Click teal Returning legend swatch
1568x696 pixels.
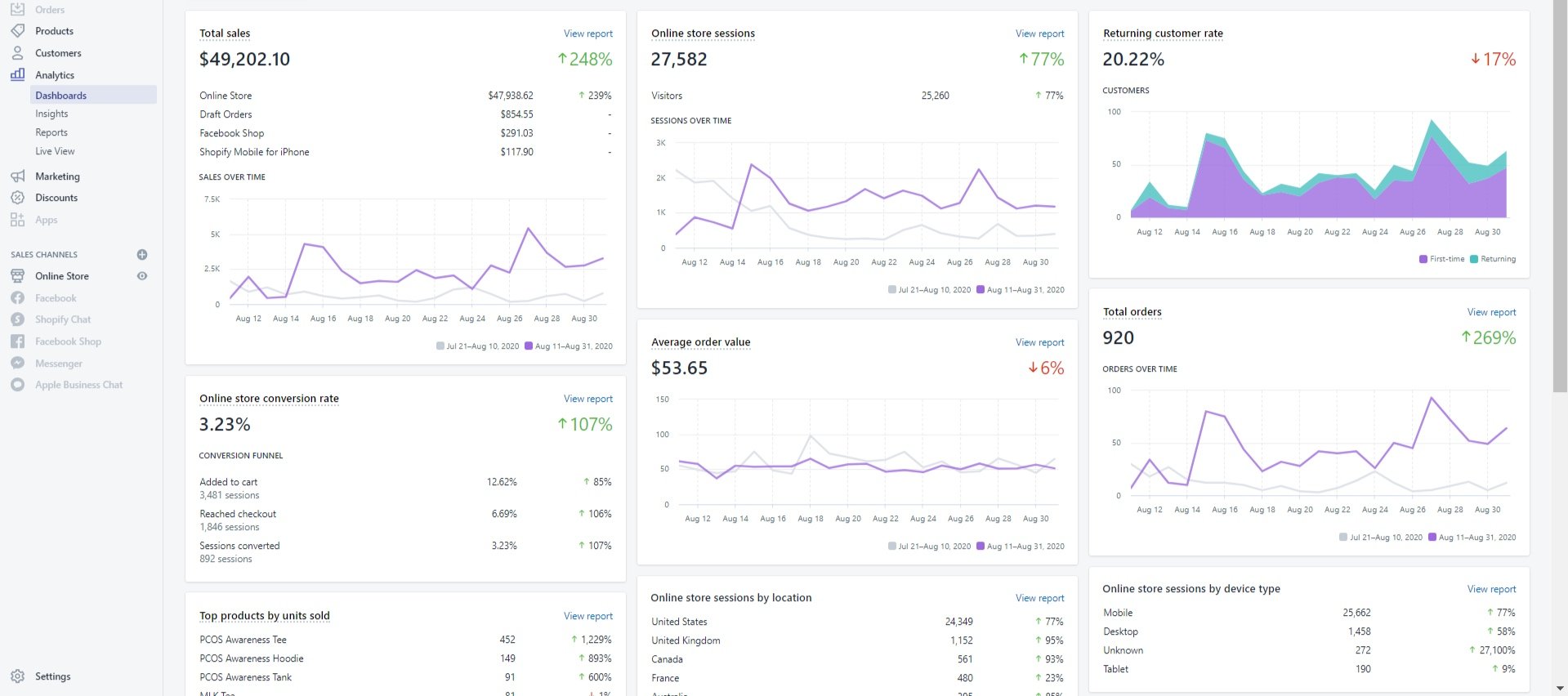[1474, 259]
